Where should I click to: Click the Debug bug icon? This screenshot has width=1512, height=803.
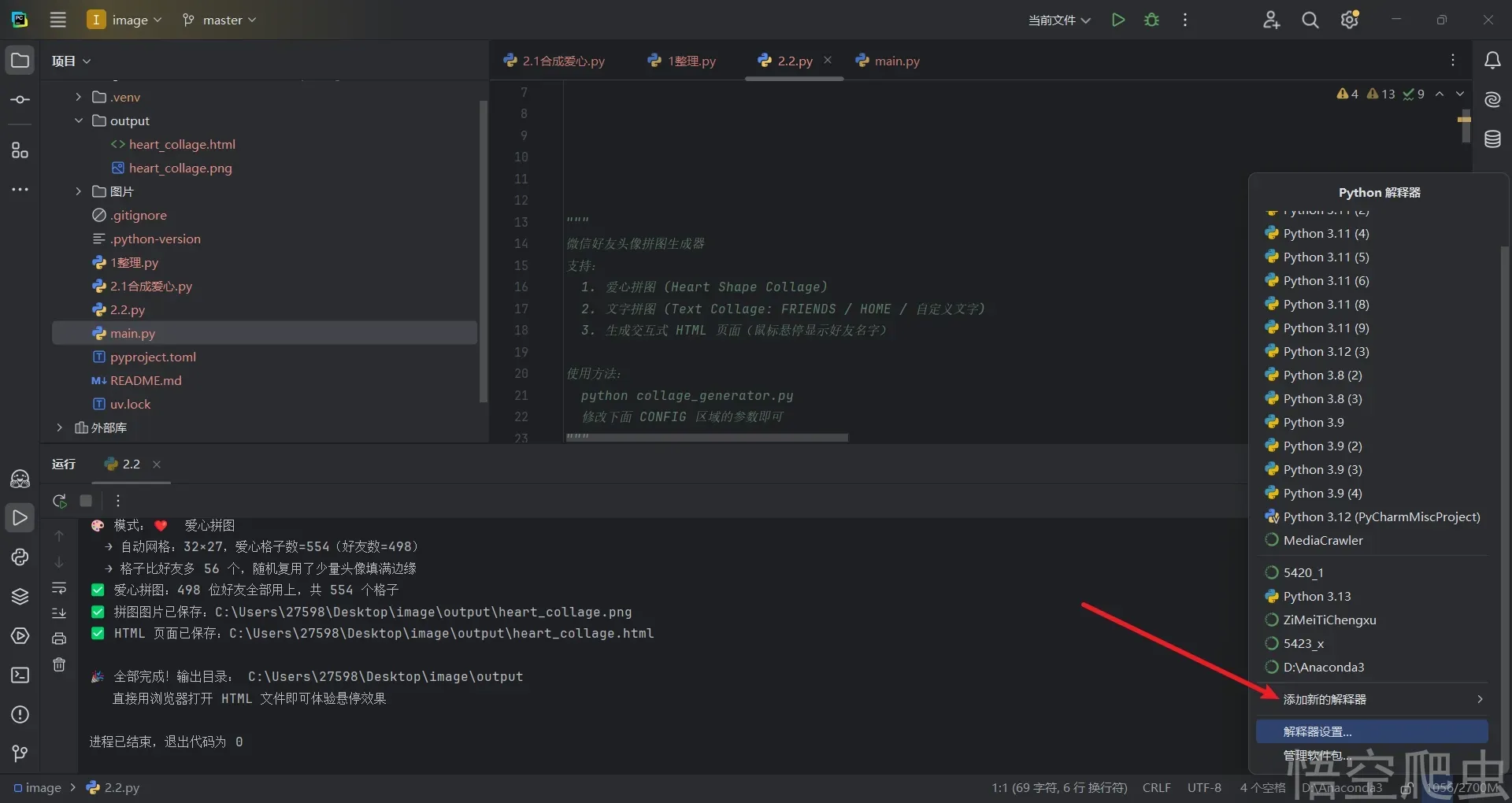pos(1151,20)
